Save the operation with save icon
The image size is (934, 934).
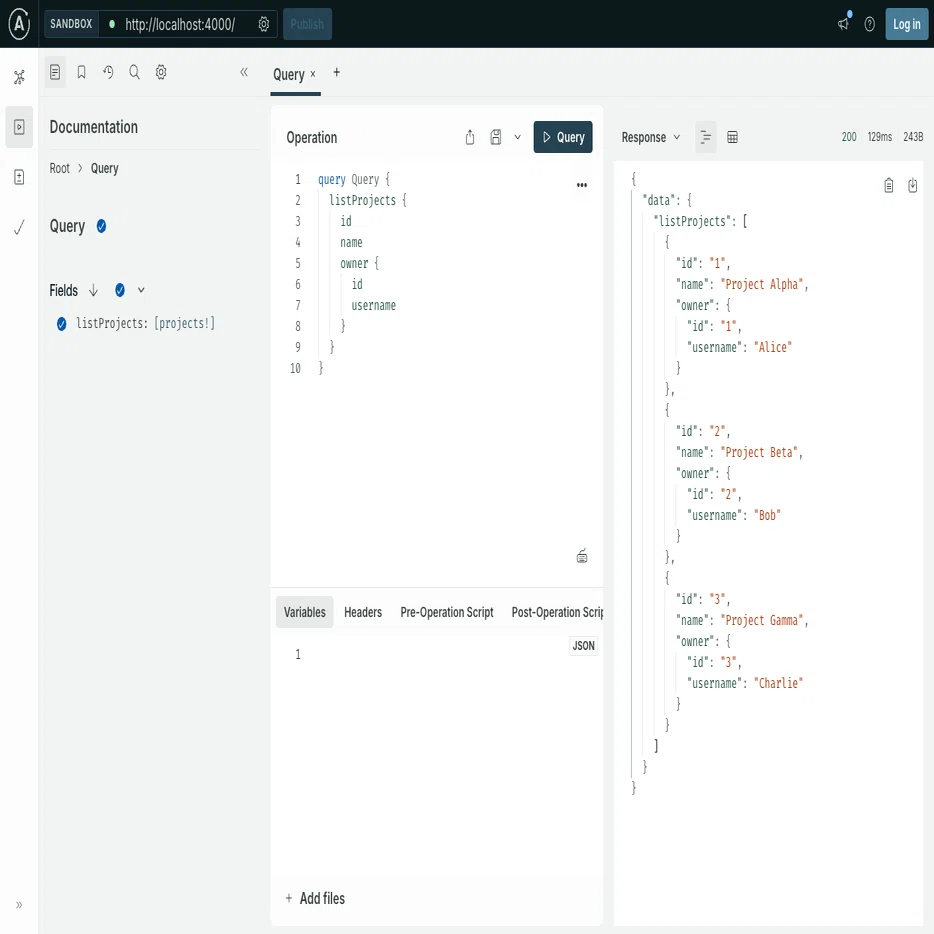[x=496, y=138]
